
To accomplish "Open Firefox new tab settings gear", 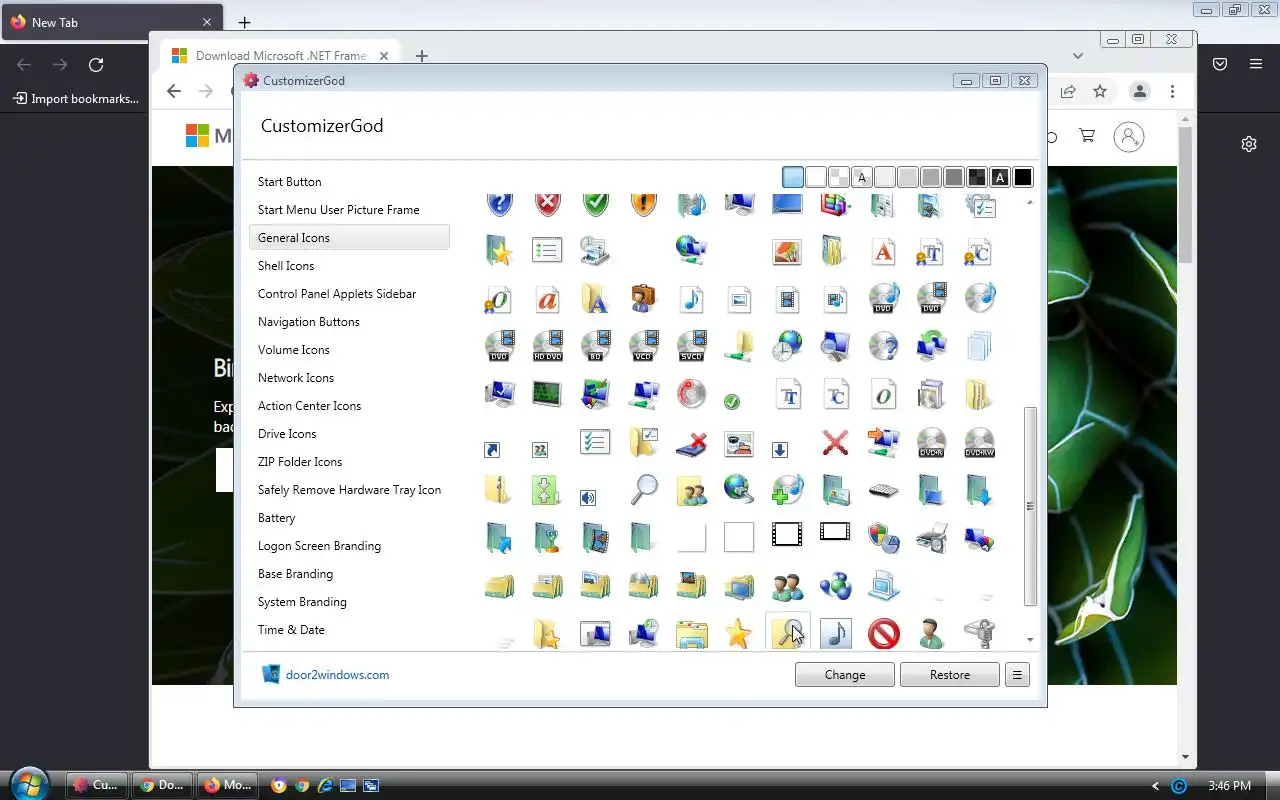I will (1249, 144).
